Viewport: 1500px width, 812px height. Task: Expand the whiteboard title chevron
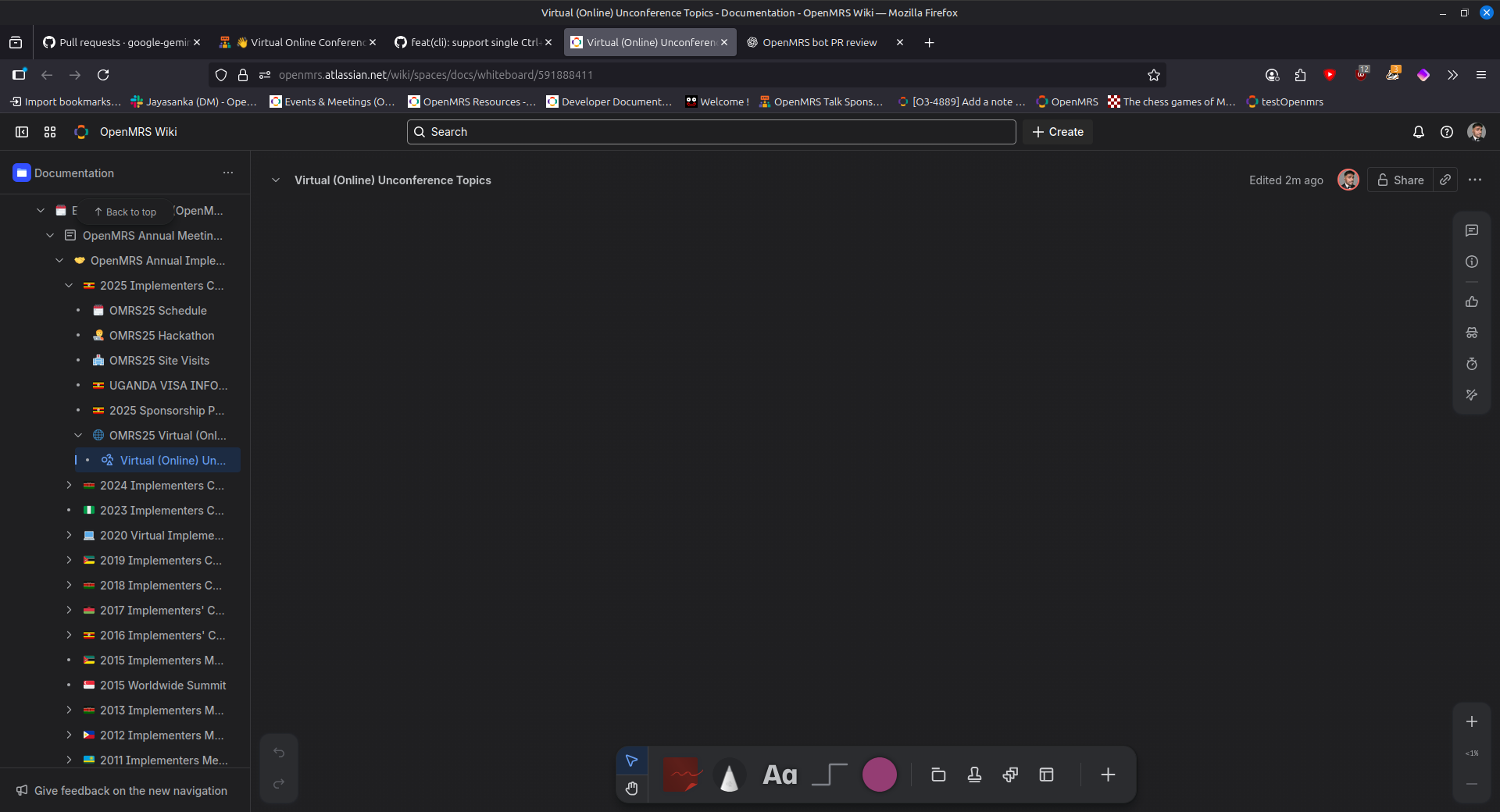click(276, 180)
